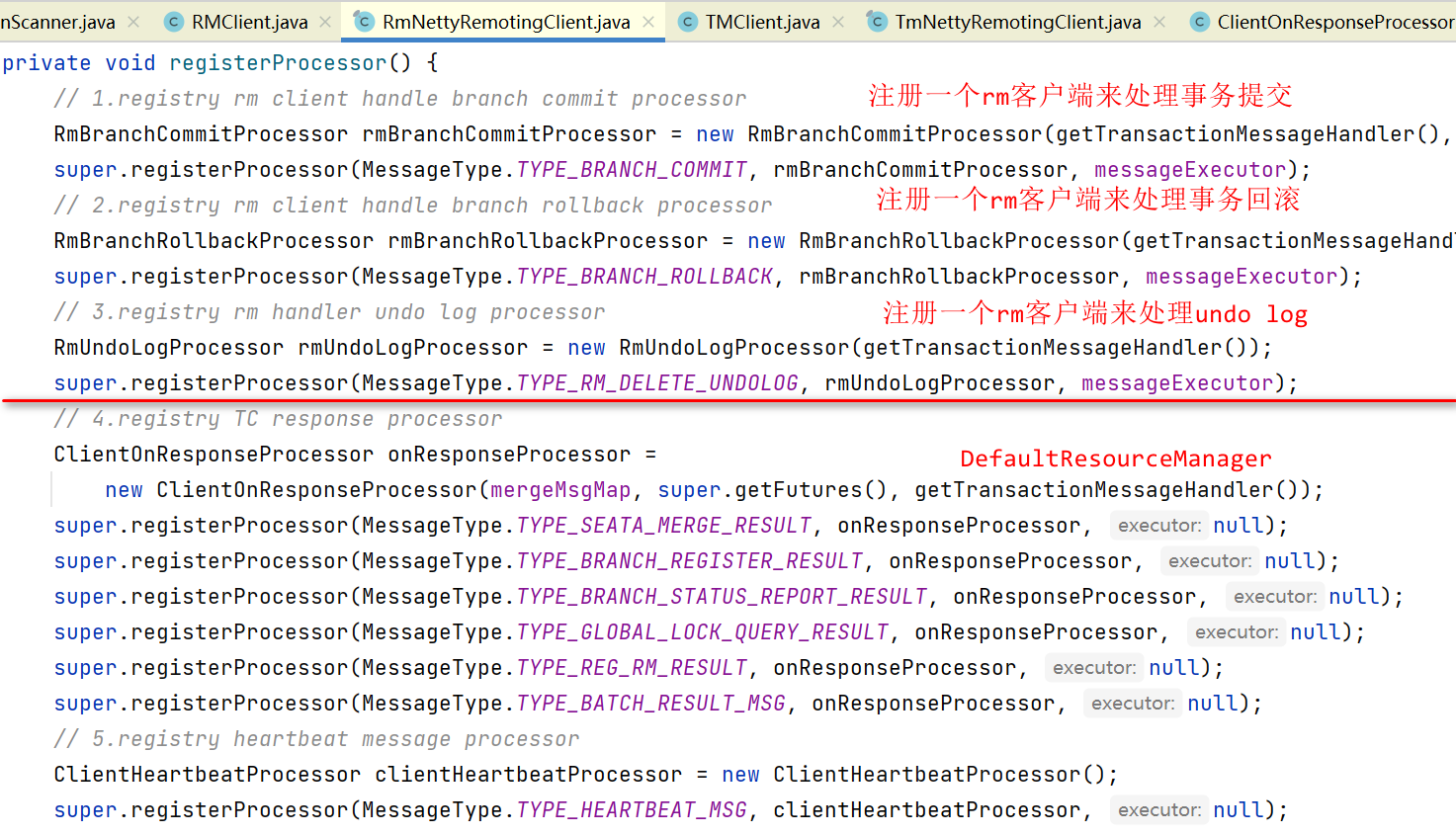Click the comment '3.registry rm handler undo log processor'
Screen dimensions: 1456x835
coord(329,312)
